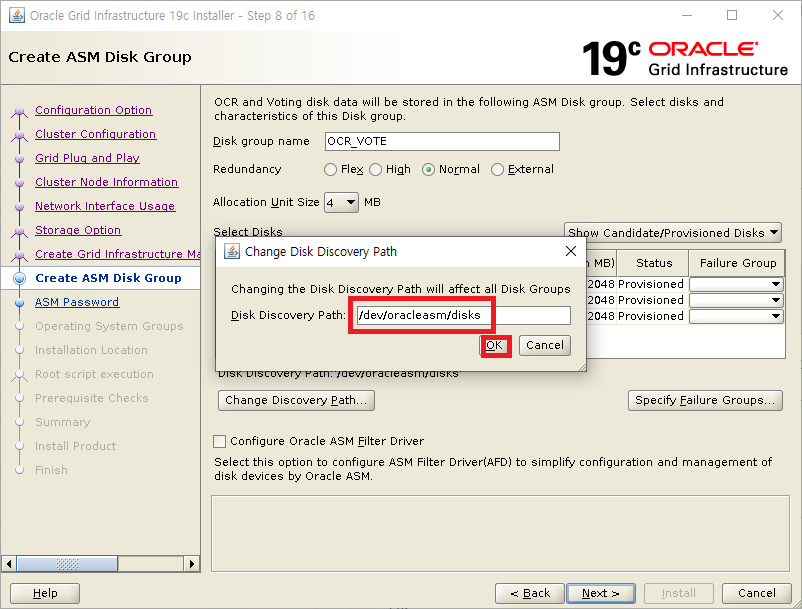Open the Allocation Unit Size dropdown

coord(341,202)
